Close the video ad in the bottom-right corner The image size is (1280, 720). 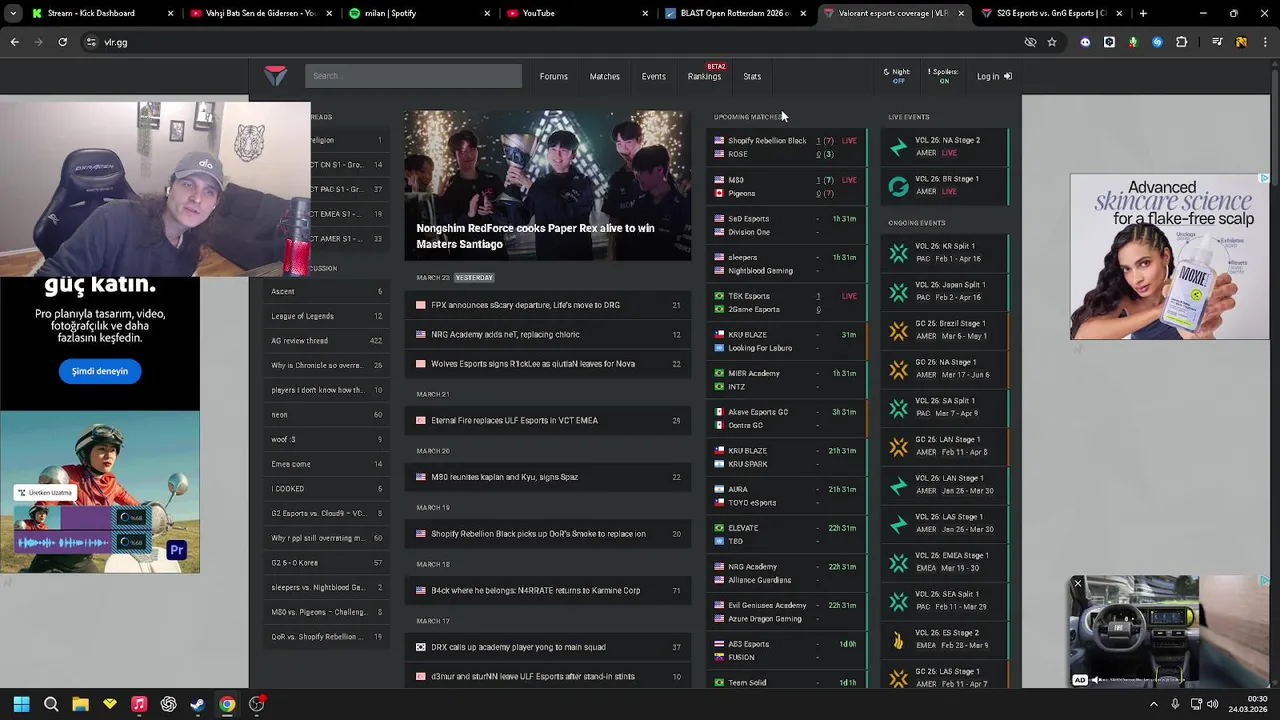click(x=1078, y=583)
